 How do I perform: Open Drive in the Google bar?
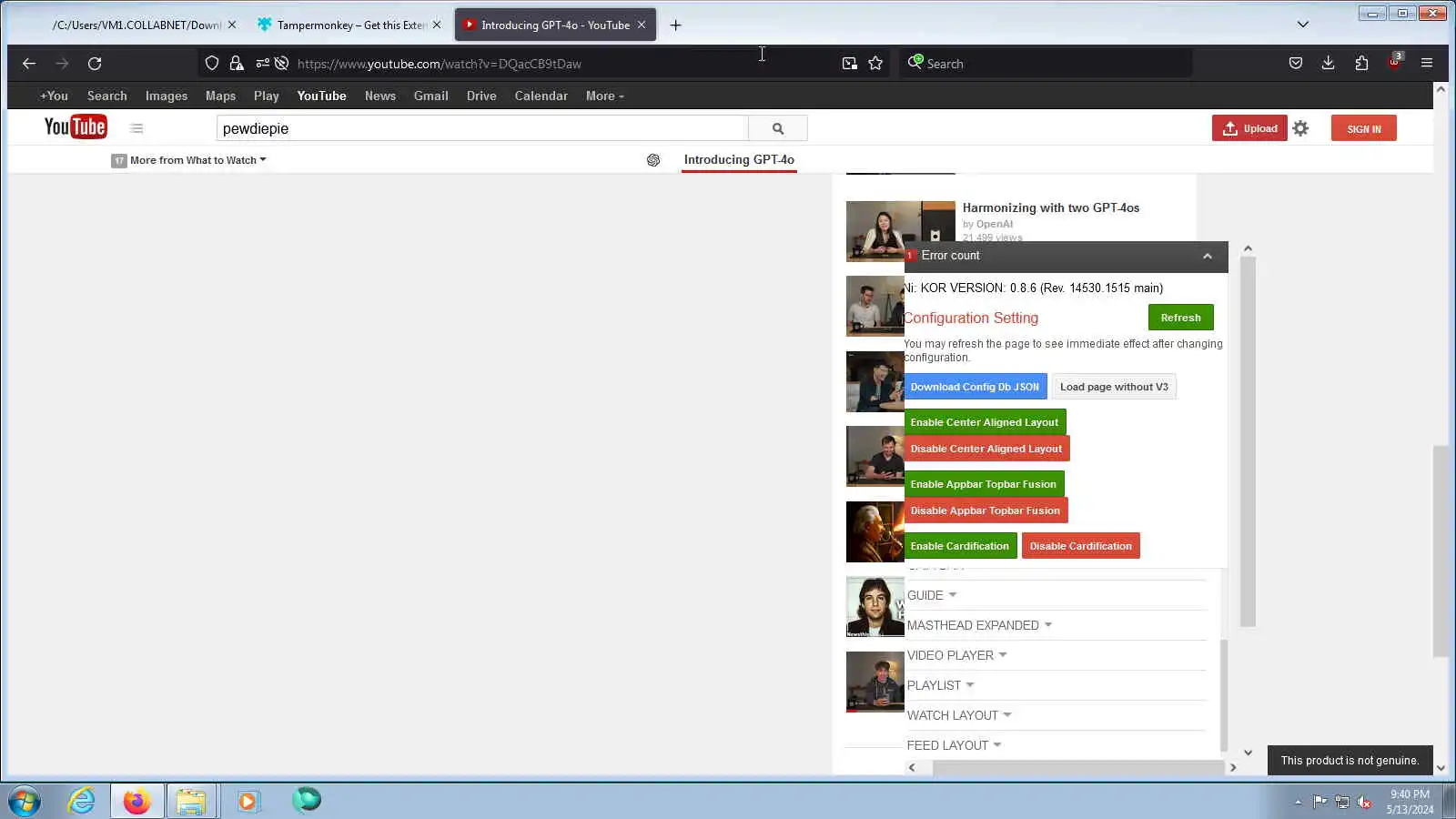481,96
